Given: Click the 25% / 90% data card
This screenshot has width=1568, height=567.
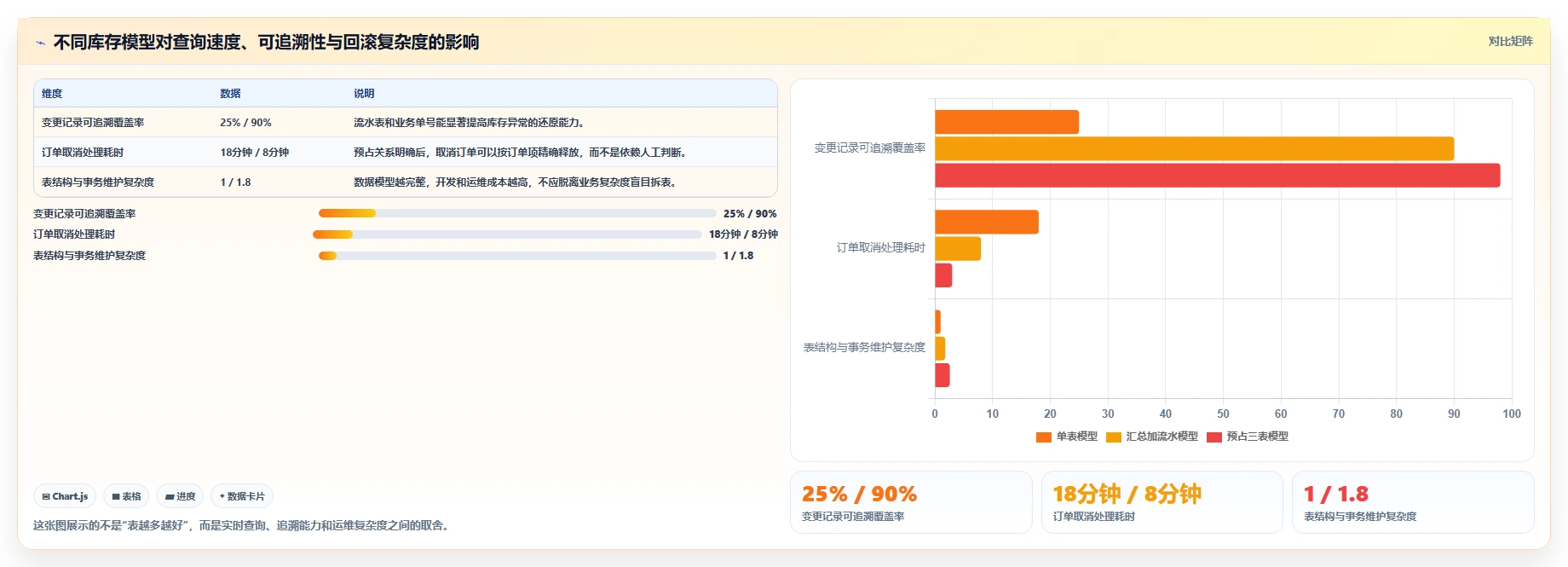Looking at the screenshot, I should [911, 502].
